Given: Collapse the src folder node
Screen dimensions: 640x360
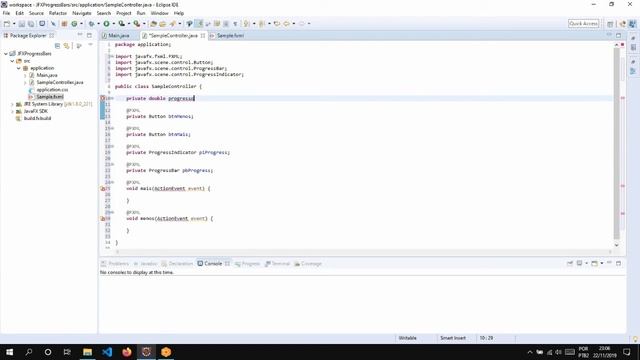Looking at the screenshot, I should click(x=12, y=61).
